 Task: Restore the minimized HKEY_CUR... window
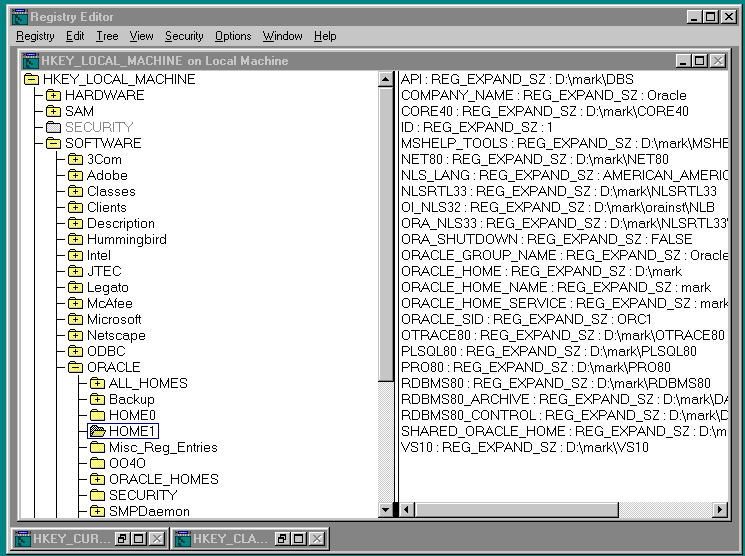pyautogui.click(x=122, y=538)
